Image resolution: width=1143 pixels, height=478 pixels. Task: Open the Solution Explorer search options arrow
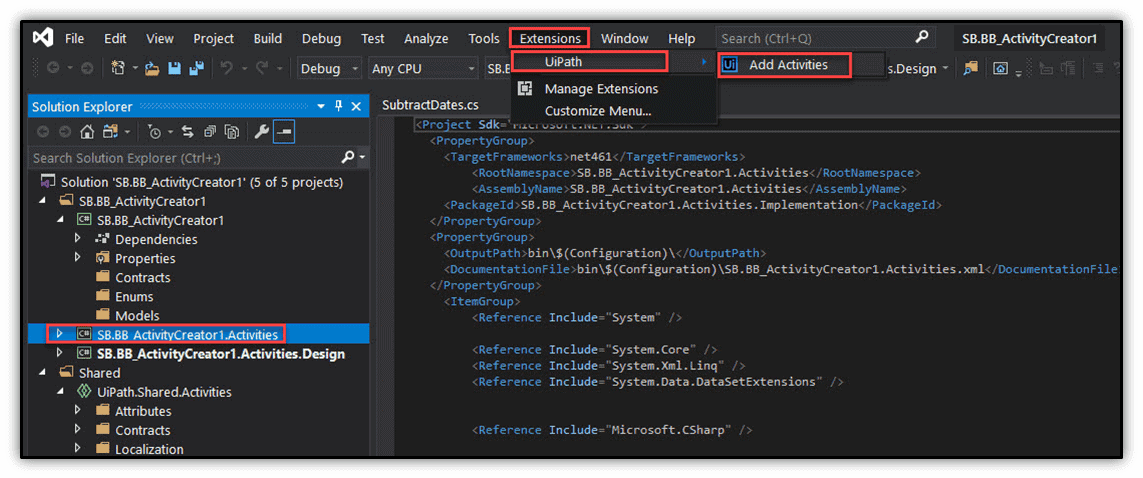pyautogui.click(x=362, y=158)
